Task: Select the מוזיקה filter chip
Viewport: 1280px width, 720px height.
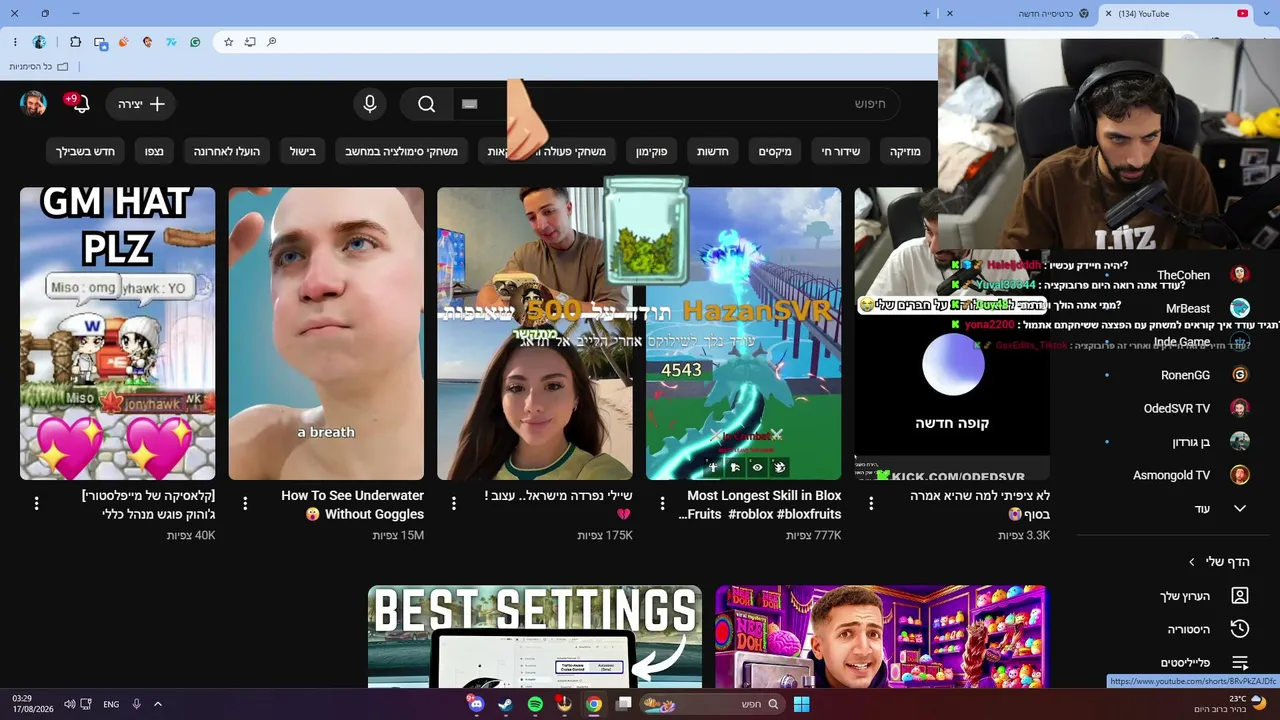Action: point(905,152)
